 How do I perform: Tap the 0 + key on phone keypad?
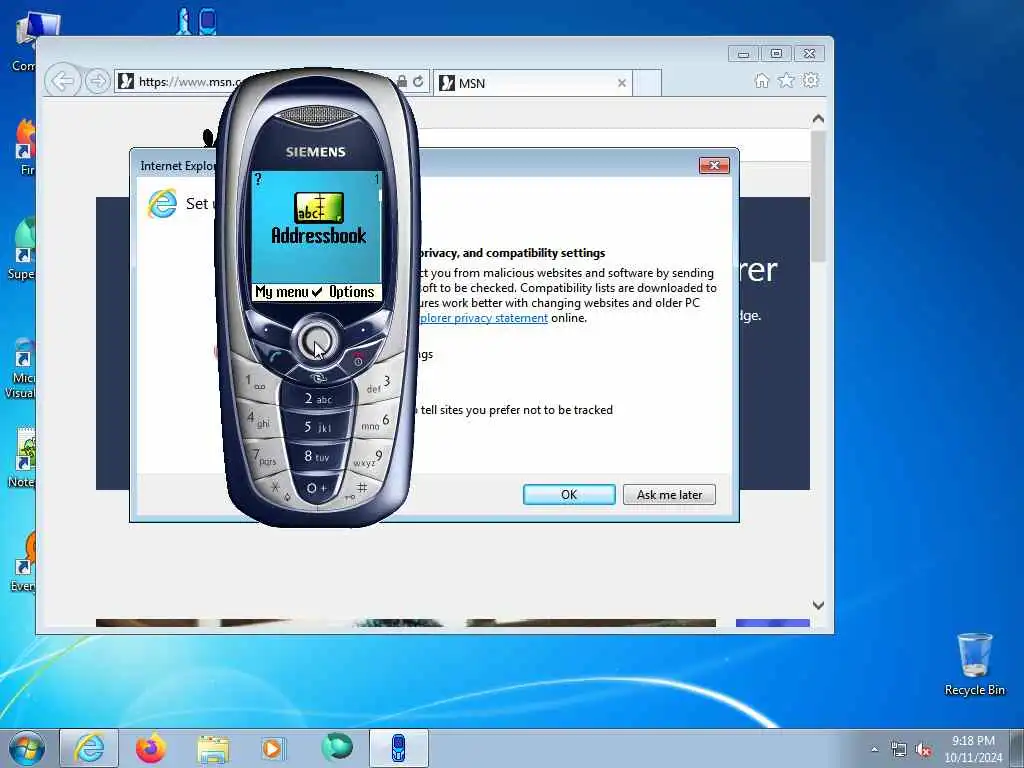tap(317, 488)
